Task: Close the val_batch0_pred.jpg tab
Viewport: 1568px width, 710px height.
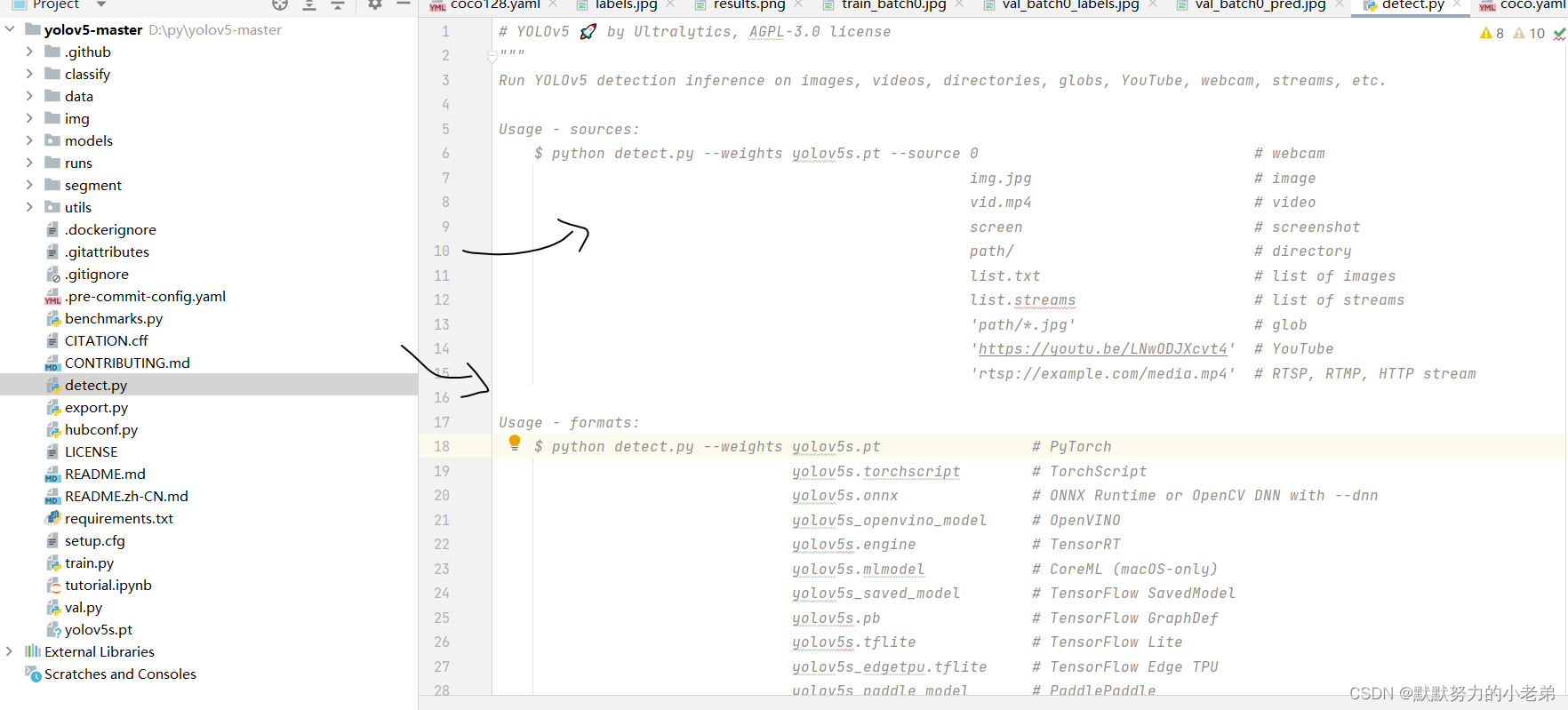Action: (1340, 4)
